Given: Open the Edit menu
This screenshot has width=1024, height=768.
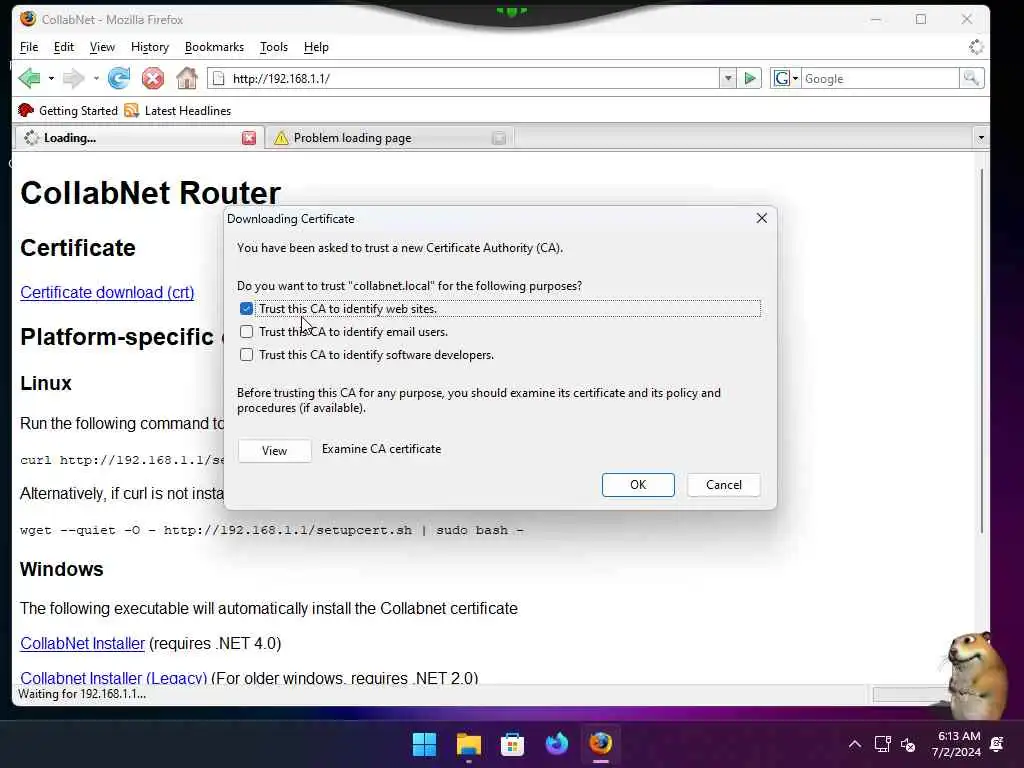Looking at the screenshot, I should 63,47.
